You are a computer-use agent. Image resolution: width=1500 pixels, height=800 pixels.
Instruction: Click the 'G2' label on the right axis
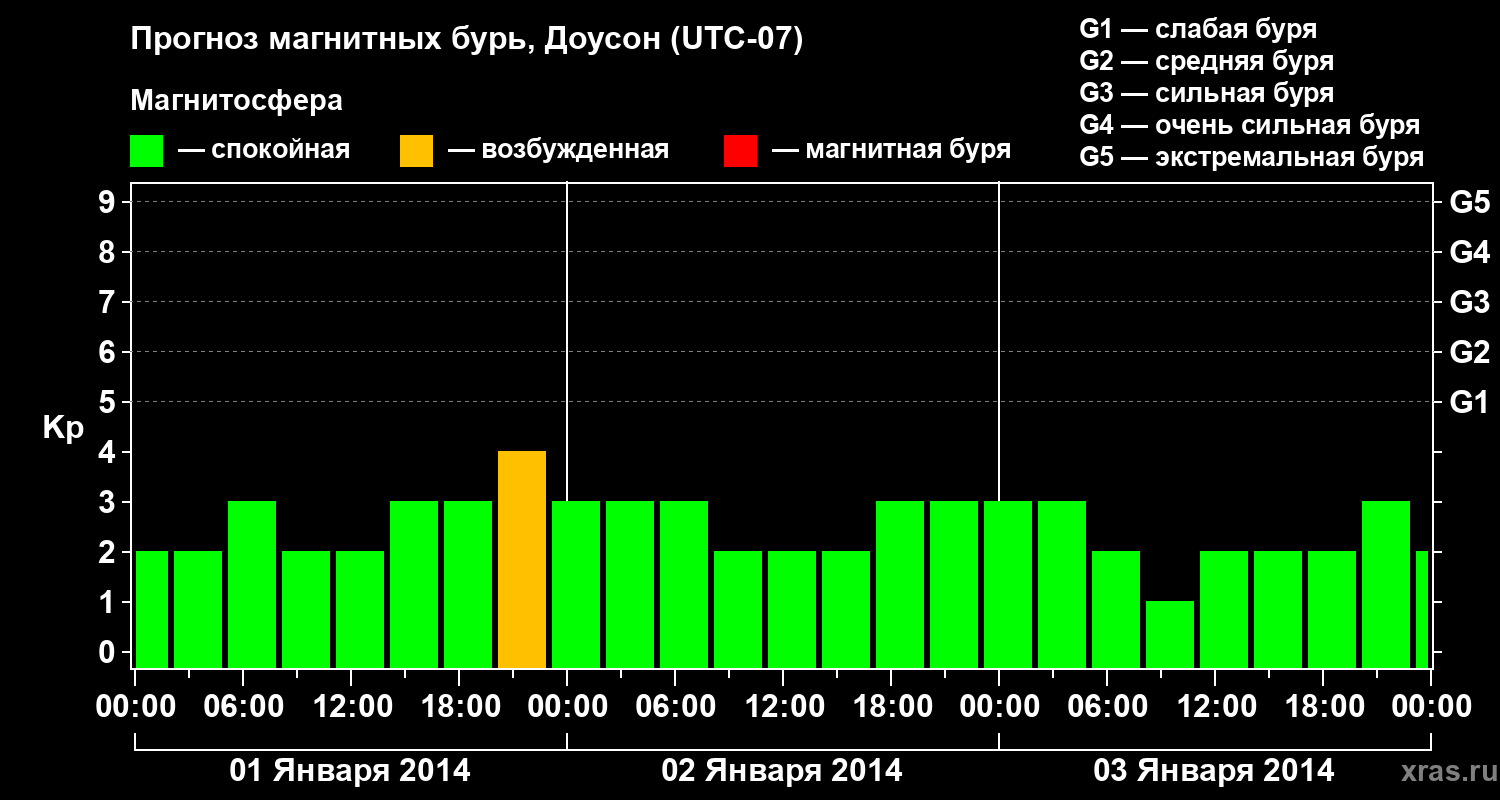click(1469, 352)
